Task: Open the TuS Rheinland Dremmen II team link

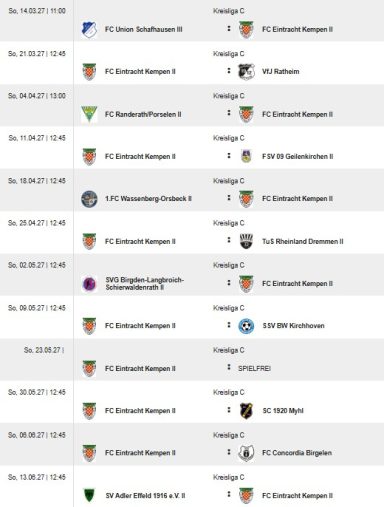Action: [x=303, y=241]
